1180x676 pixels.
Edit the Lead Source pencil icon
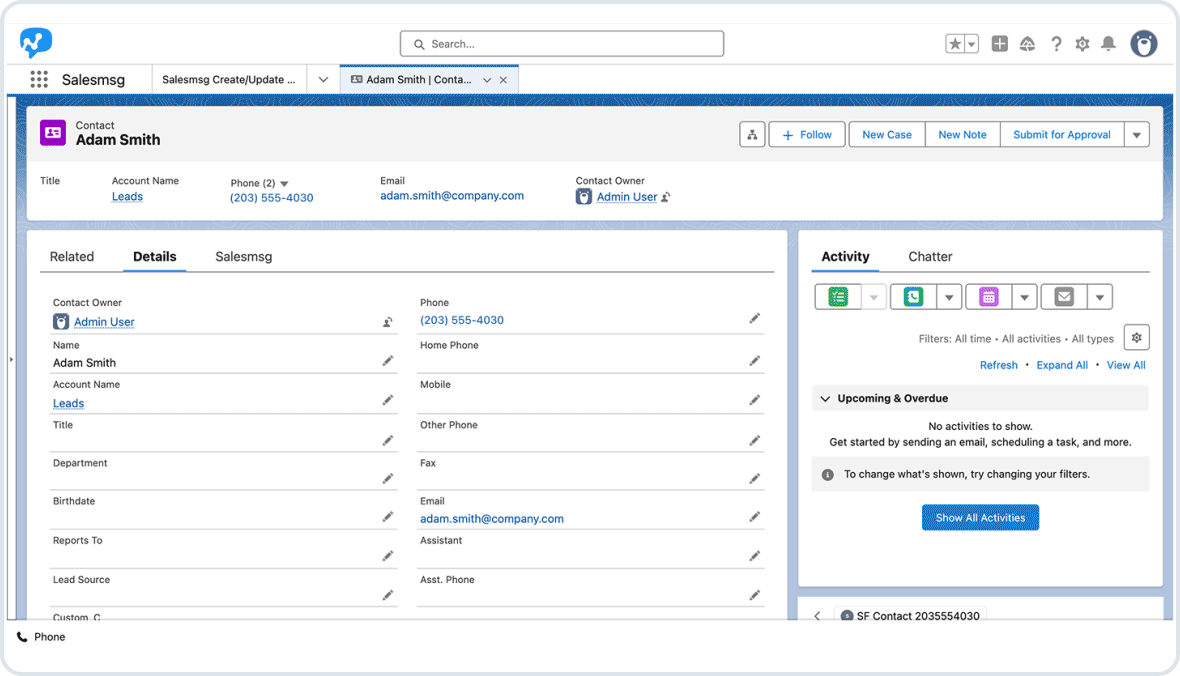[388, 595]
